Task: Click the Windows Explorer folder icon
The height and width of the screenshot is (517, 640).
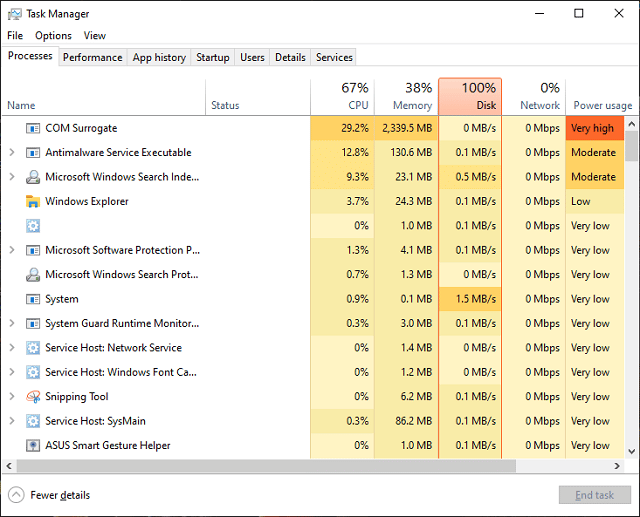Action: tap(33, 201)
